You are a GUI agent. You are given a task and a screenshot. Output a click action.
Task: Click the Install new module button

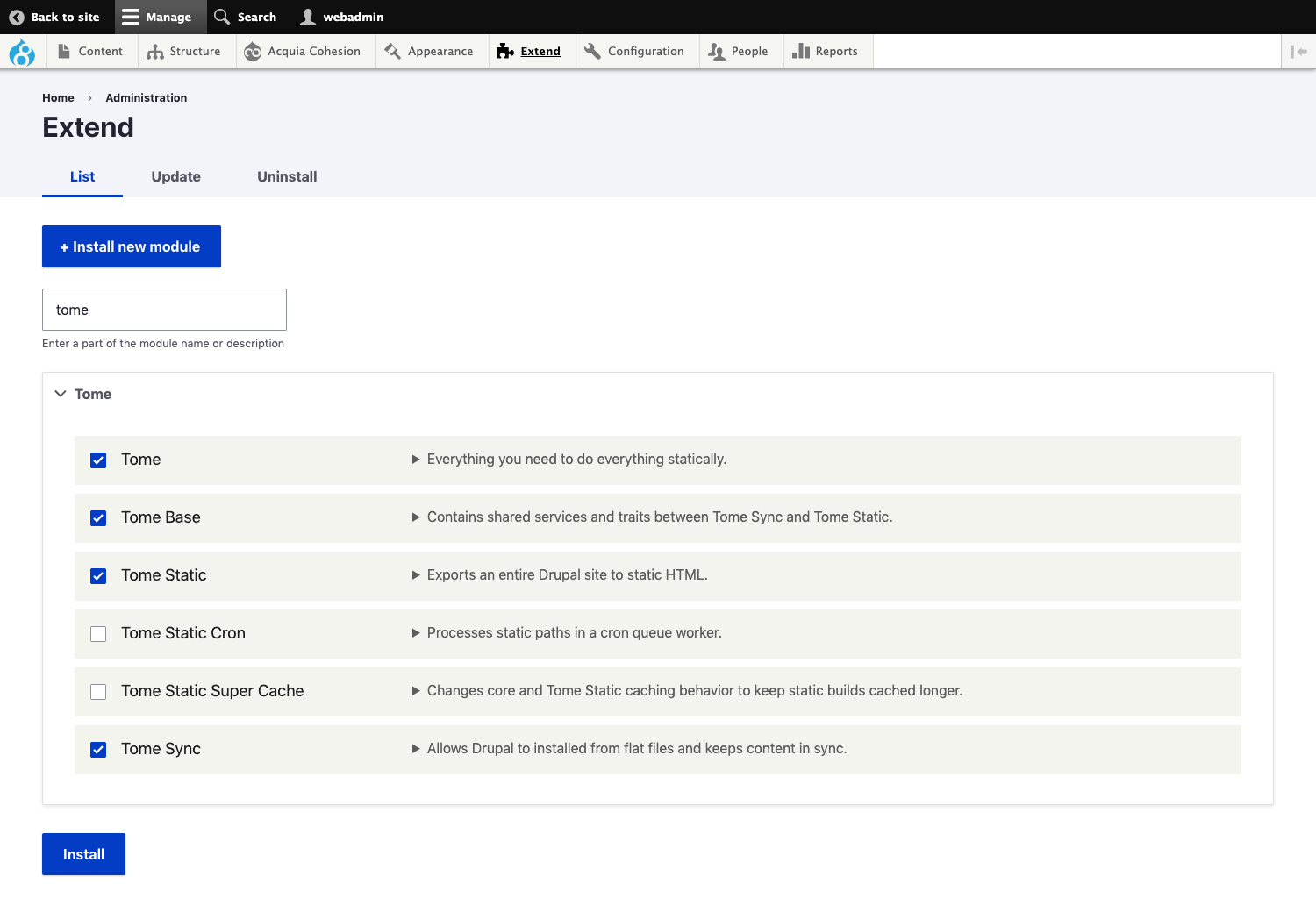point(132,246)
